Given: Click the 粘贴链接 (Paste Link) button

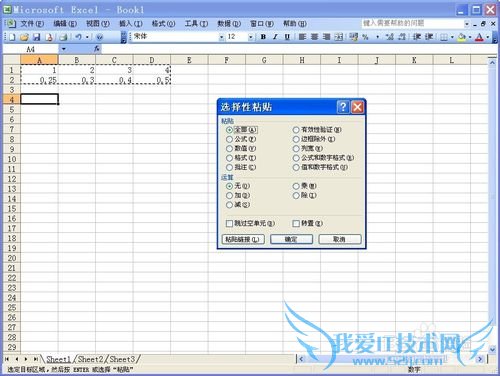Looking at the screenshot, I should coord(243,239).
